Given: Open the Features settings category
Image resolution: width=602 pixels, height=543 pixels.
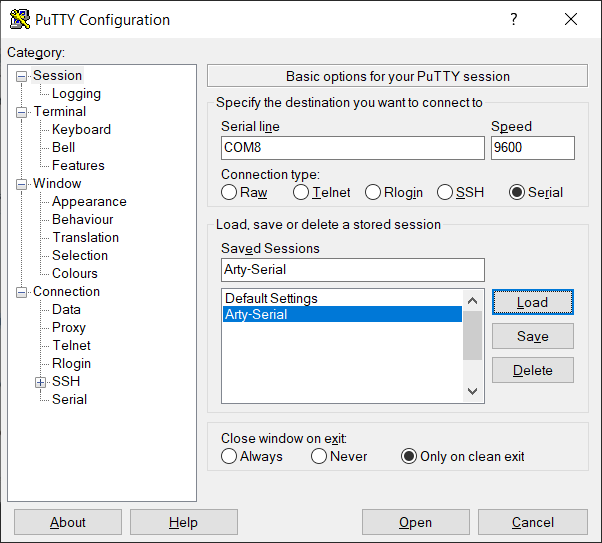Looking at the screenshot, I should (x=78, y=166).
